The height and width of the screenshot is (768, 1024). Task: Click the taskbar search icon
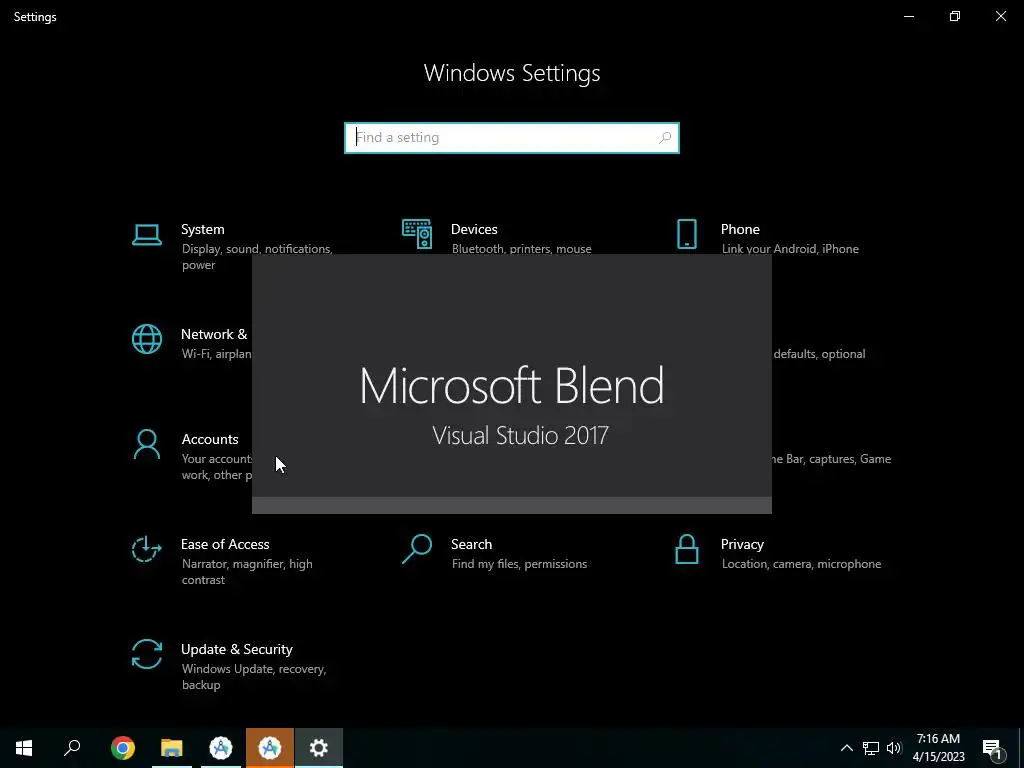[72, 748]
